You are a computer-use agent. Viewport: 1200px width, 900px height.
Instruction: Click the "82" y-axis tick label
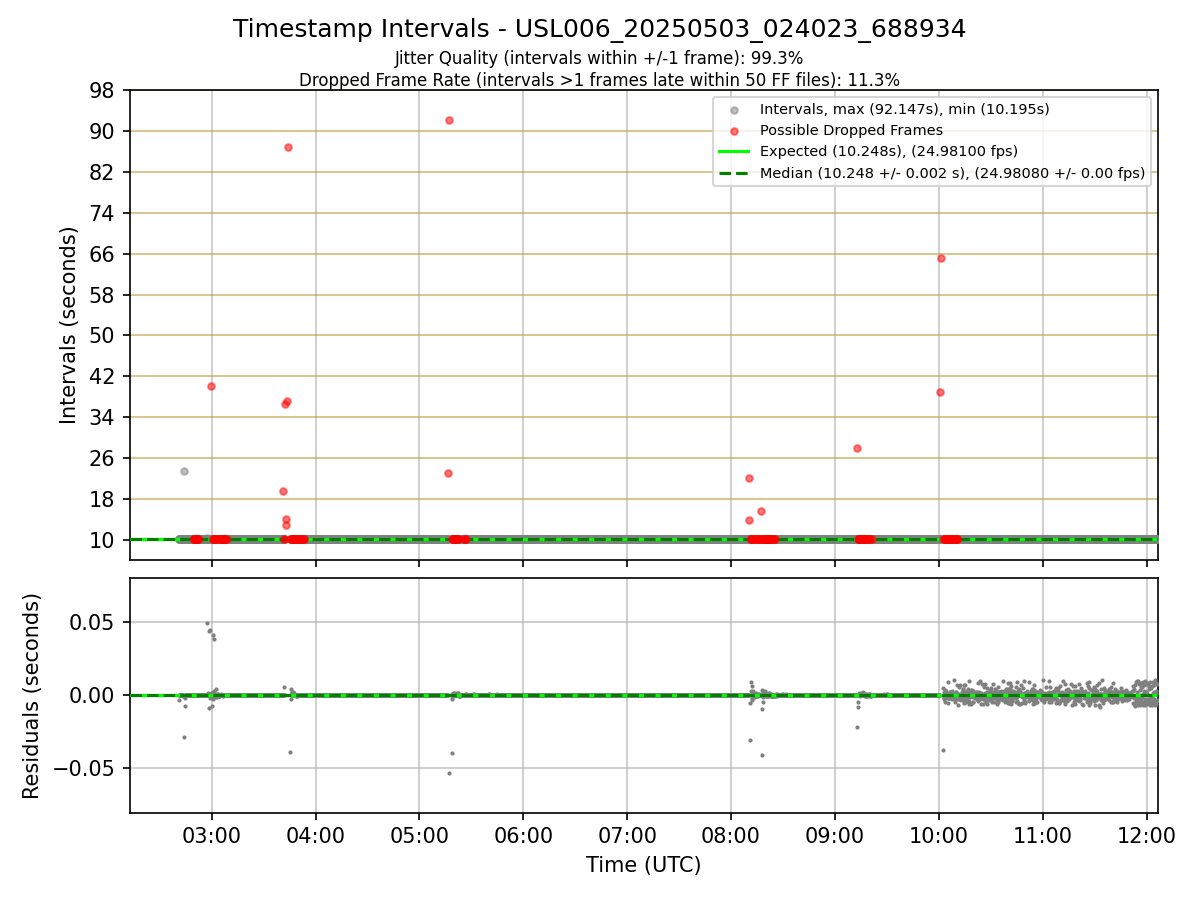click(x=105, y=172)
